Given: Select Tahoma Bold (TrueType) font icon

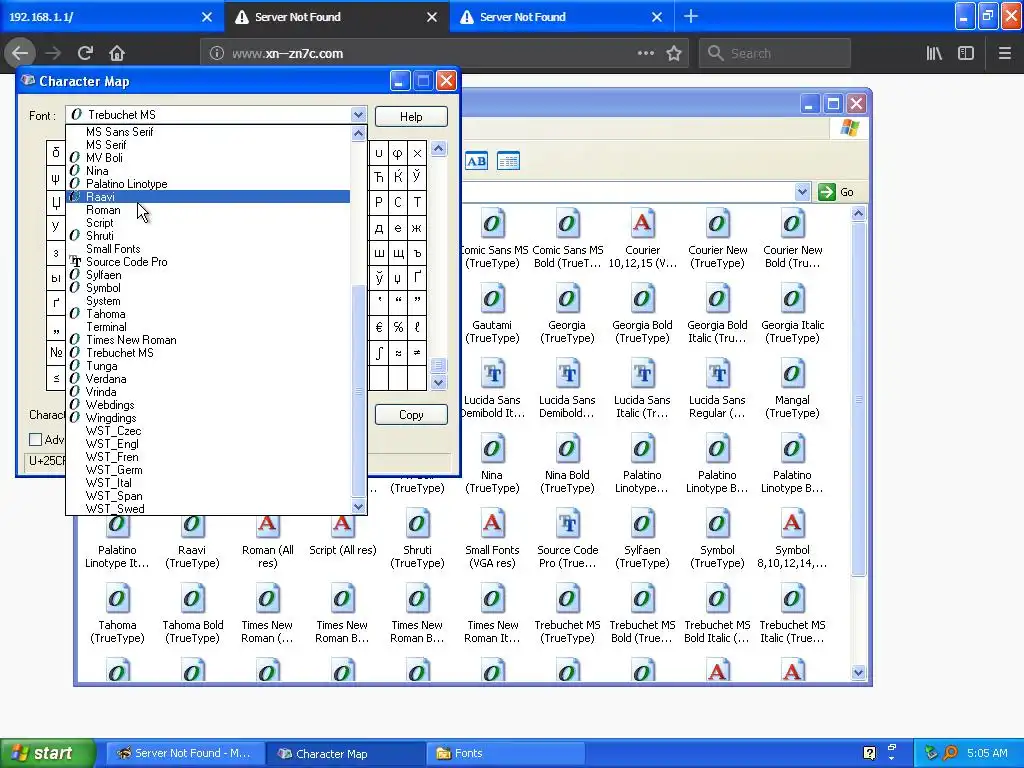Looking at the screenshot, I should click(x=192, y=615).
